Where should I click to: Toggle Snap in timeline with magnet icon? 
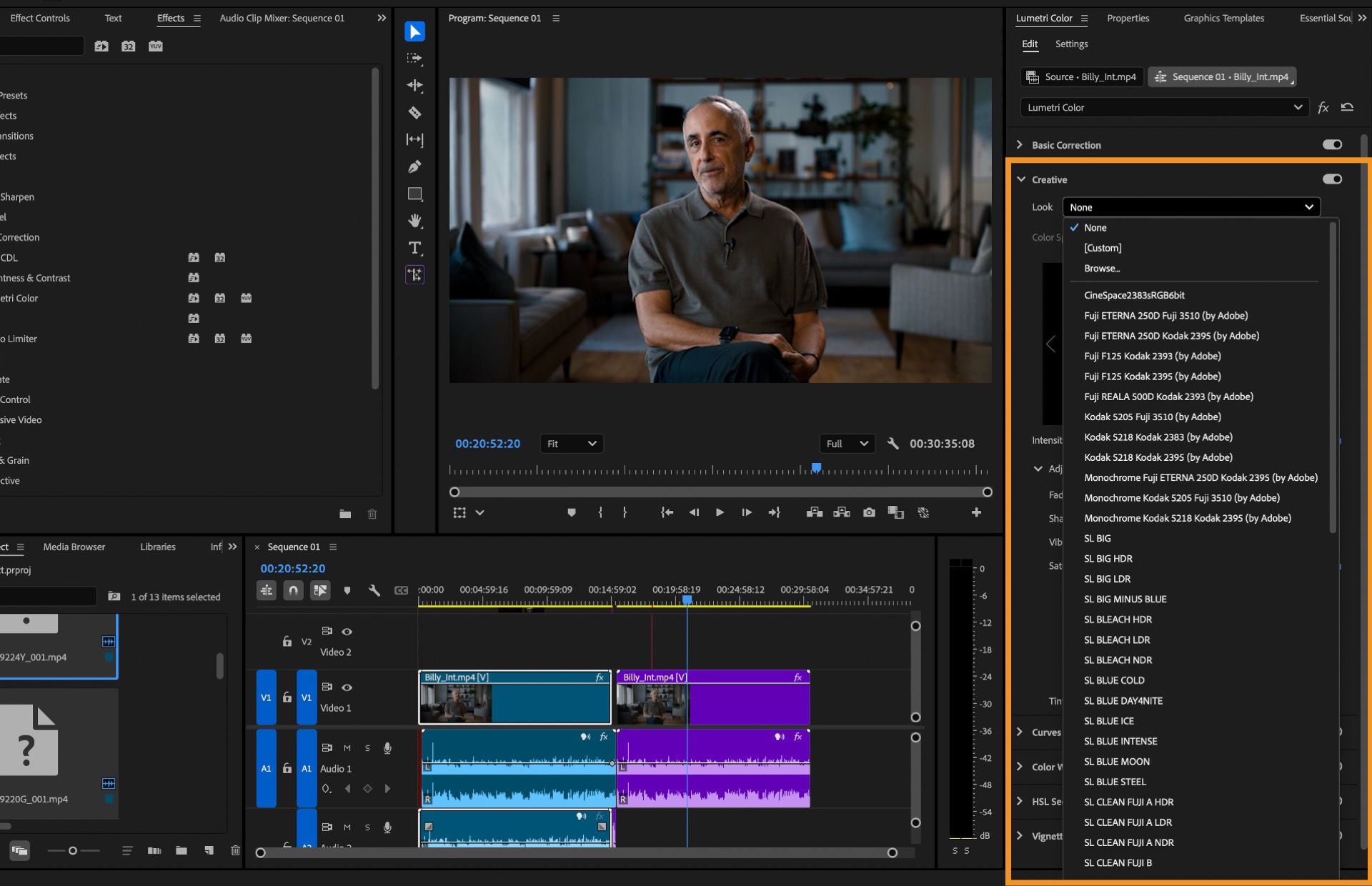(x=293, y=591)
